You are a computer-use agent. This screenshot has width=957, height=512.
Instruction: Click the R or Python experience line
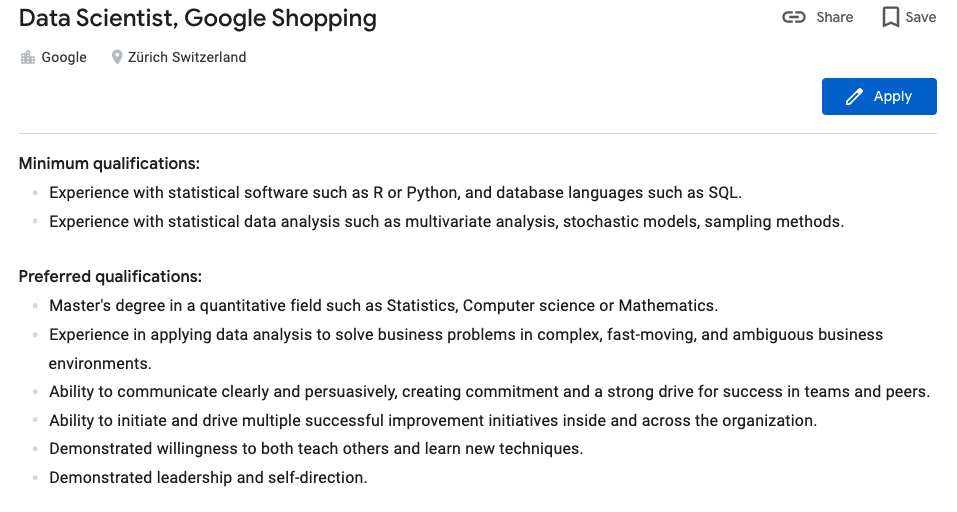[395, 192]
